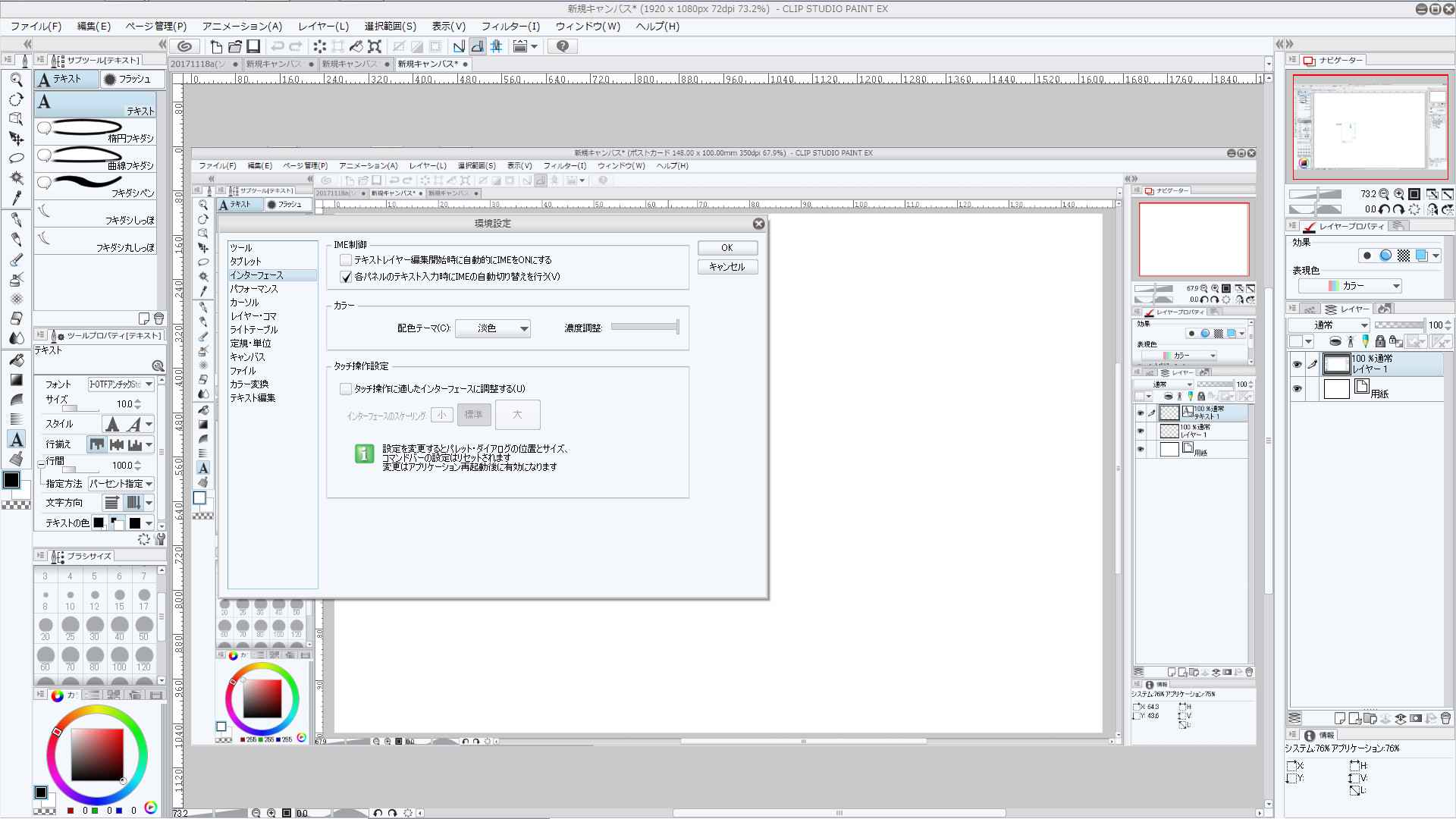The height and width of the screenshot is (819, 1456).
Task: Select the Gradient tool
Action: (x=17, y=380)
